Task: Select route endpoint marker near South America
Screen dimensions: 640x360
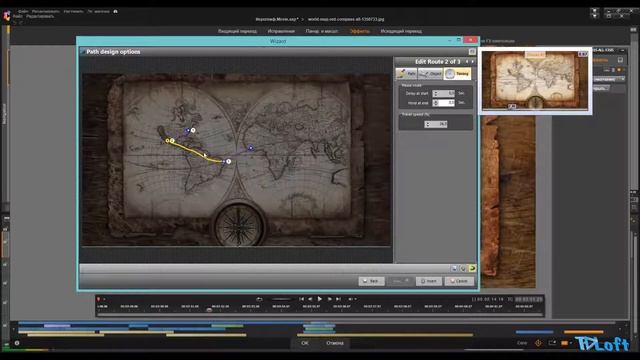Action: pyautogui.click(x=229, y=162)
